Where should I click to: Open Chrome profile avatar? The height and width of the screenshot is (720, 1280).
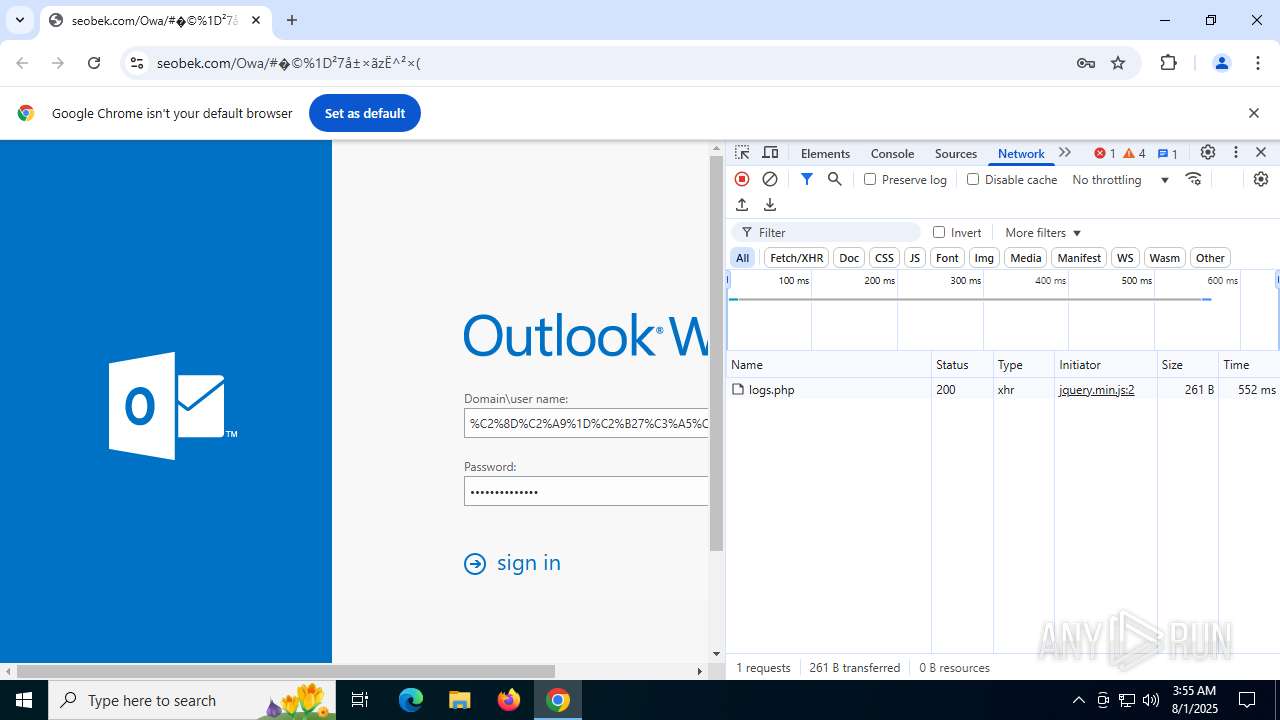click(1221, 63)
